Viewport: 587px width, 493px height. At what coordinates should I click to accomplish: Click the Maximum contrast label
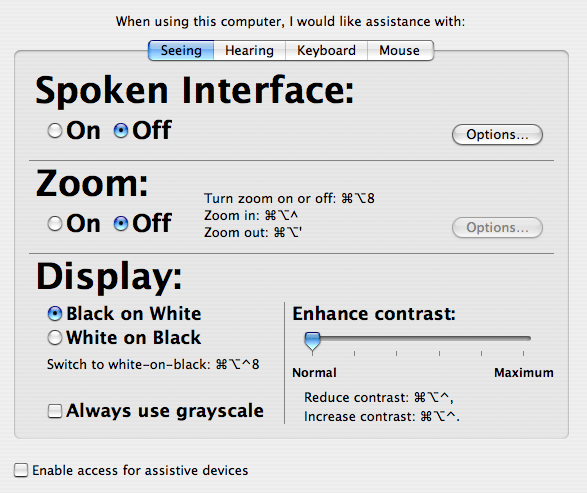pos(524,372)
